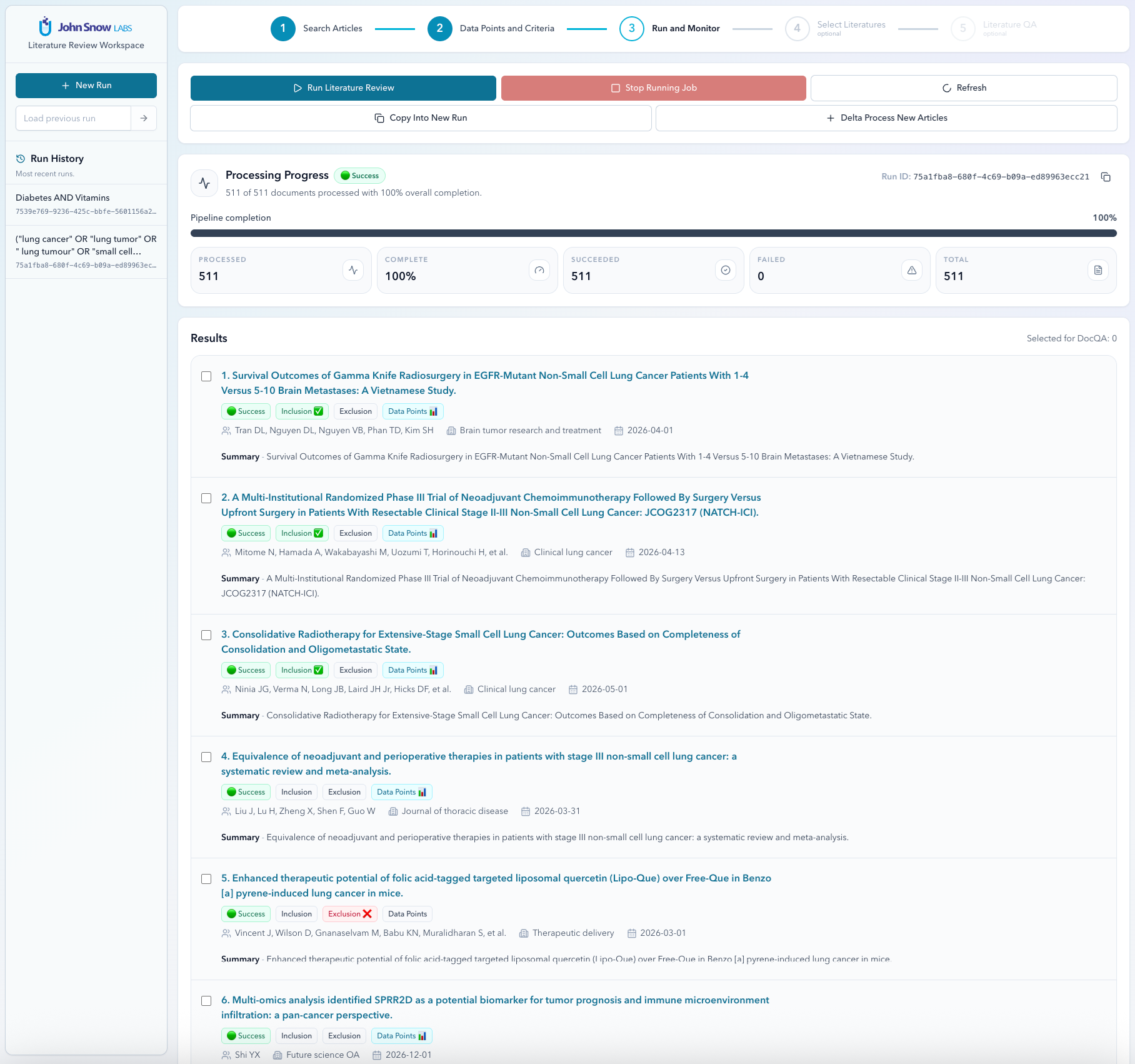The image size is (1135, 1064).
Task: Select checkbox for article 3 Consolidative Radiotherapy
Action: coord(206,635)
